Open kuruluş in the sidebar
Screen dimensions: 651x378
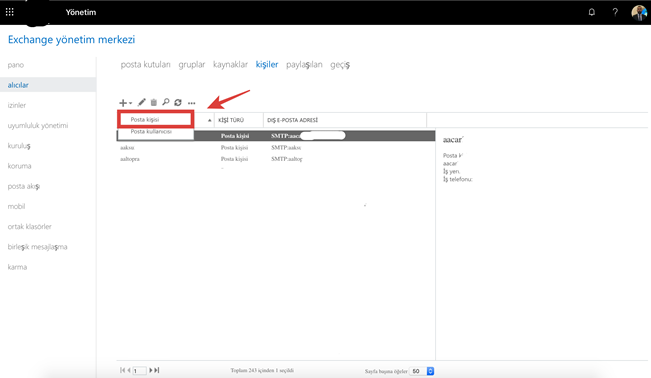[x=19, y=146]
